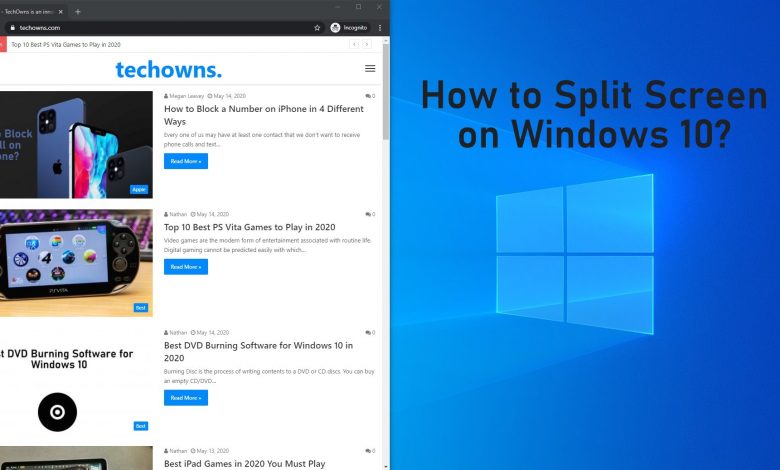The height and width of the screenshot is (470, 780).
Task: Open comments count on iPad Games article
Action: coord(370,451)
